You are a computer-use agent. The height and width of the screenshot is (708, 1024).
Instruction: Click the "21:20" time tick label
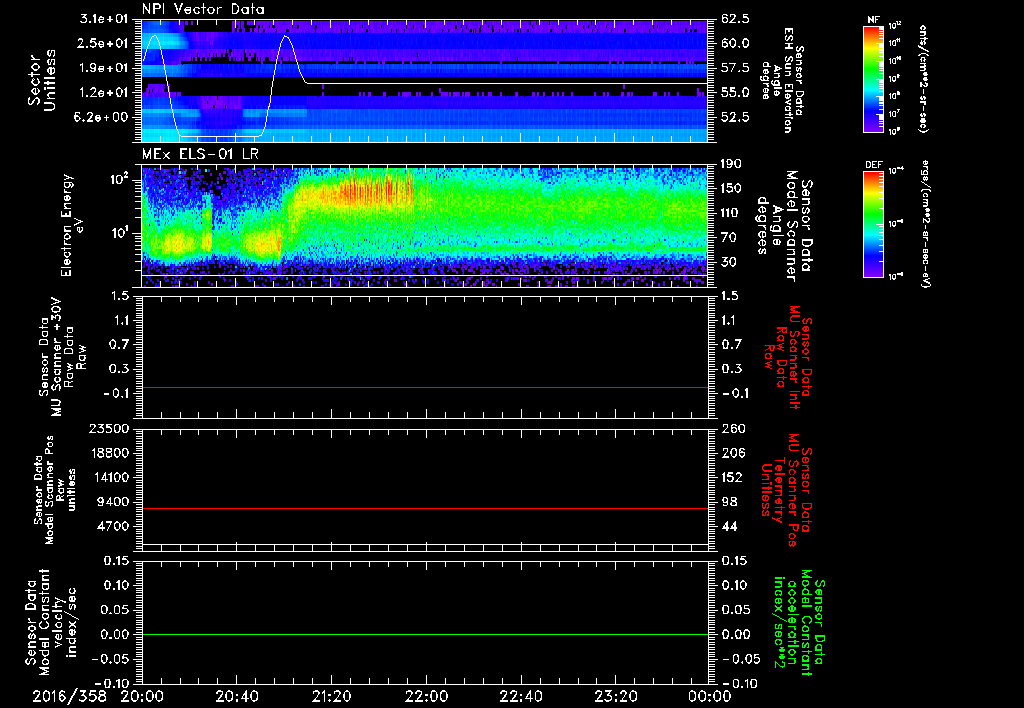click(x=331, y=697)
